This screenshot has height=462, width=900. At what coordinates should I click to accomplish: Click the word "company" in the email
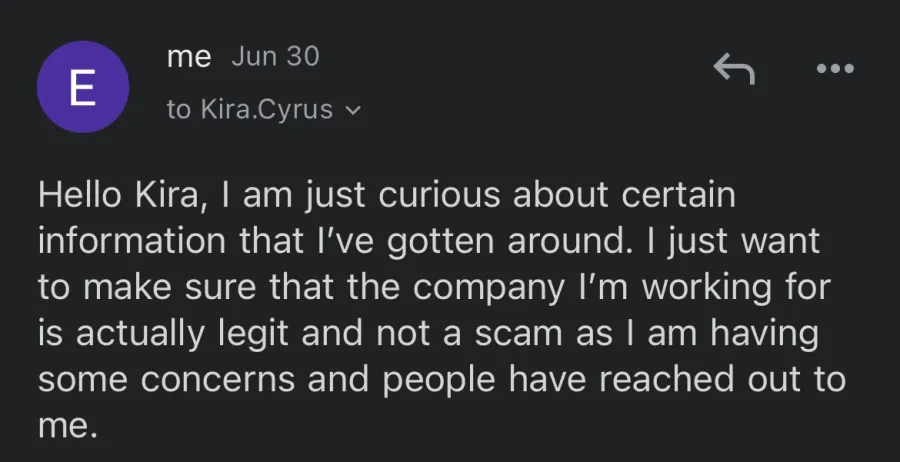(488, 289)
